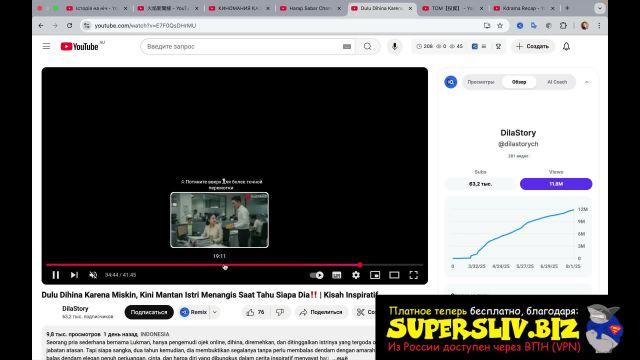
Task: Start voice search with microphone
Action: [x=395, y=47]
